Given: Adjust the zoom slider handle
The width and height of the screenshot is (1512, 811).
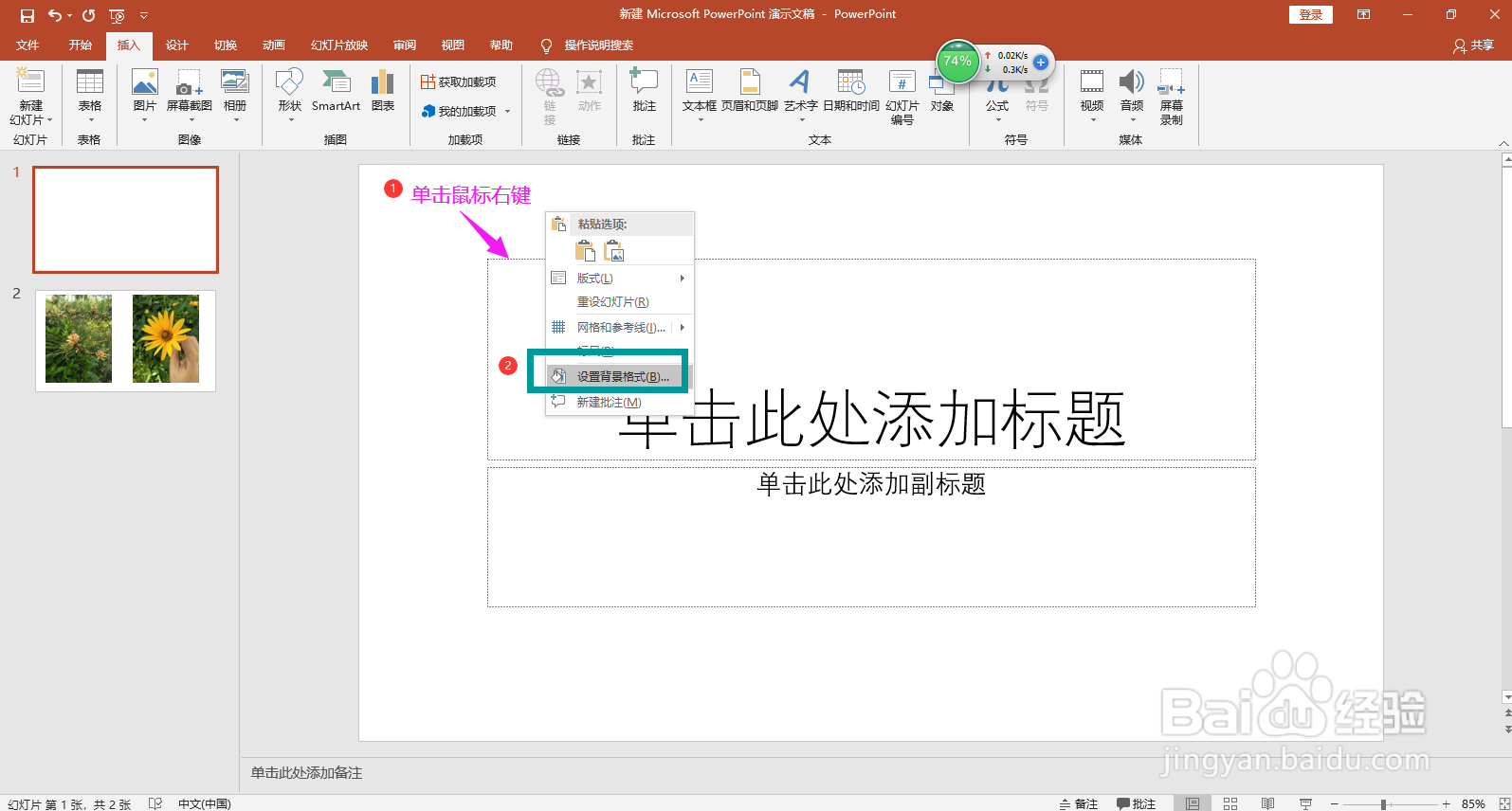Looking at the screenshot, I should [x=1384, y=804].
